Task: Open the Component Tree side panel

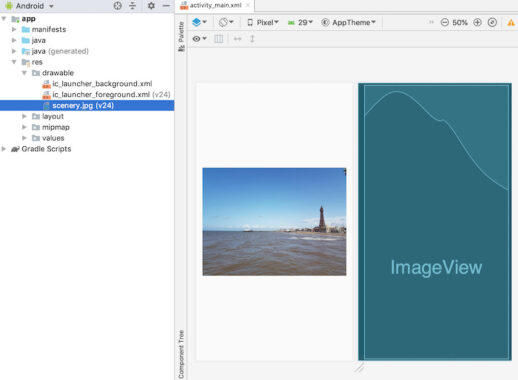Action: coord(181,354)
